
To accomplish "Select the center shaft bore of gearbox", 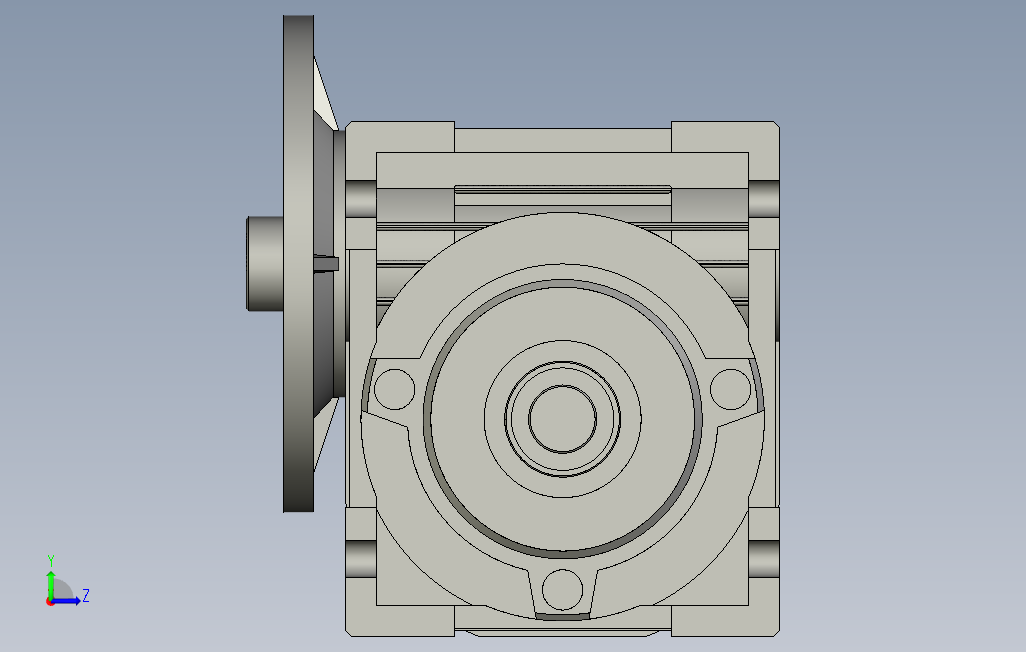I will point(563,419).
